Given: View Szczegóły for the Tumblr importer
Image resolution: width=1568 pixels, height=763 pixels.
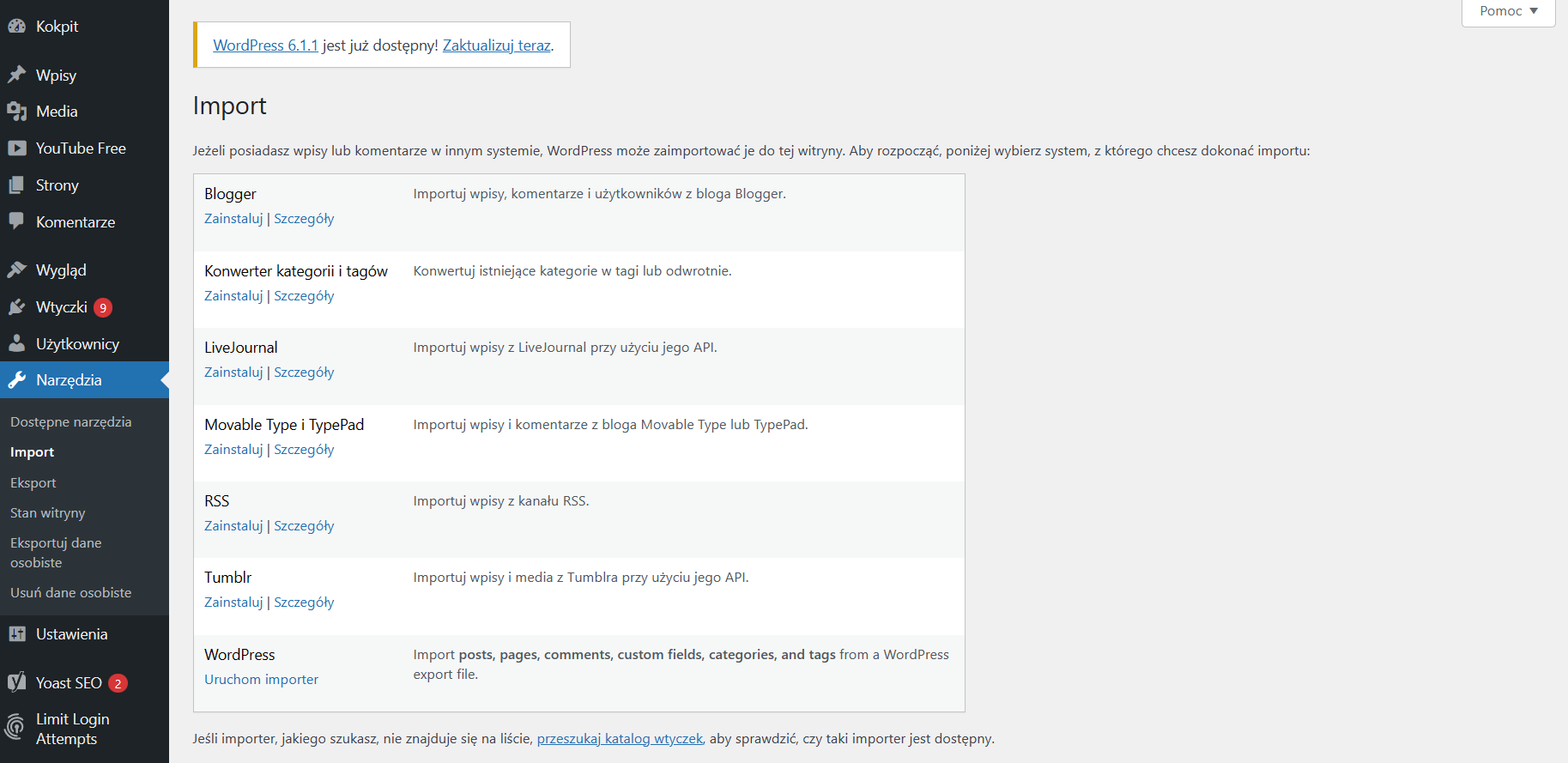Looking at the screenshot, I should tap(304, 603).
